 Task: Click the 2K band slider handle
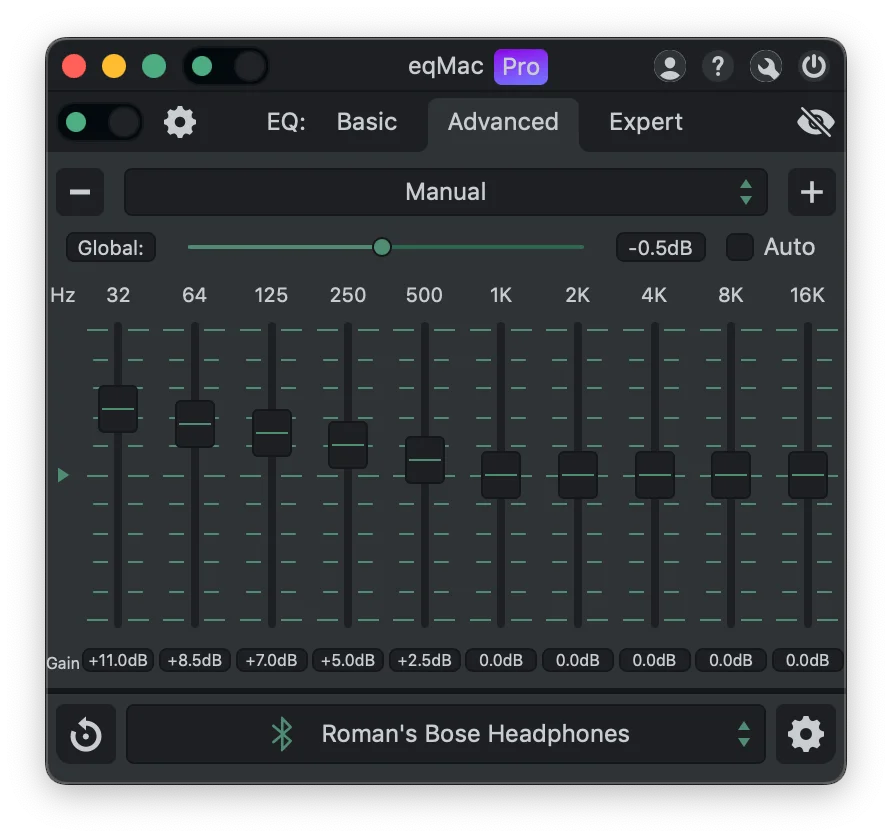tap(578, 474)
